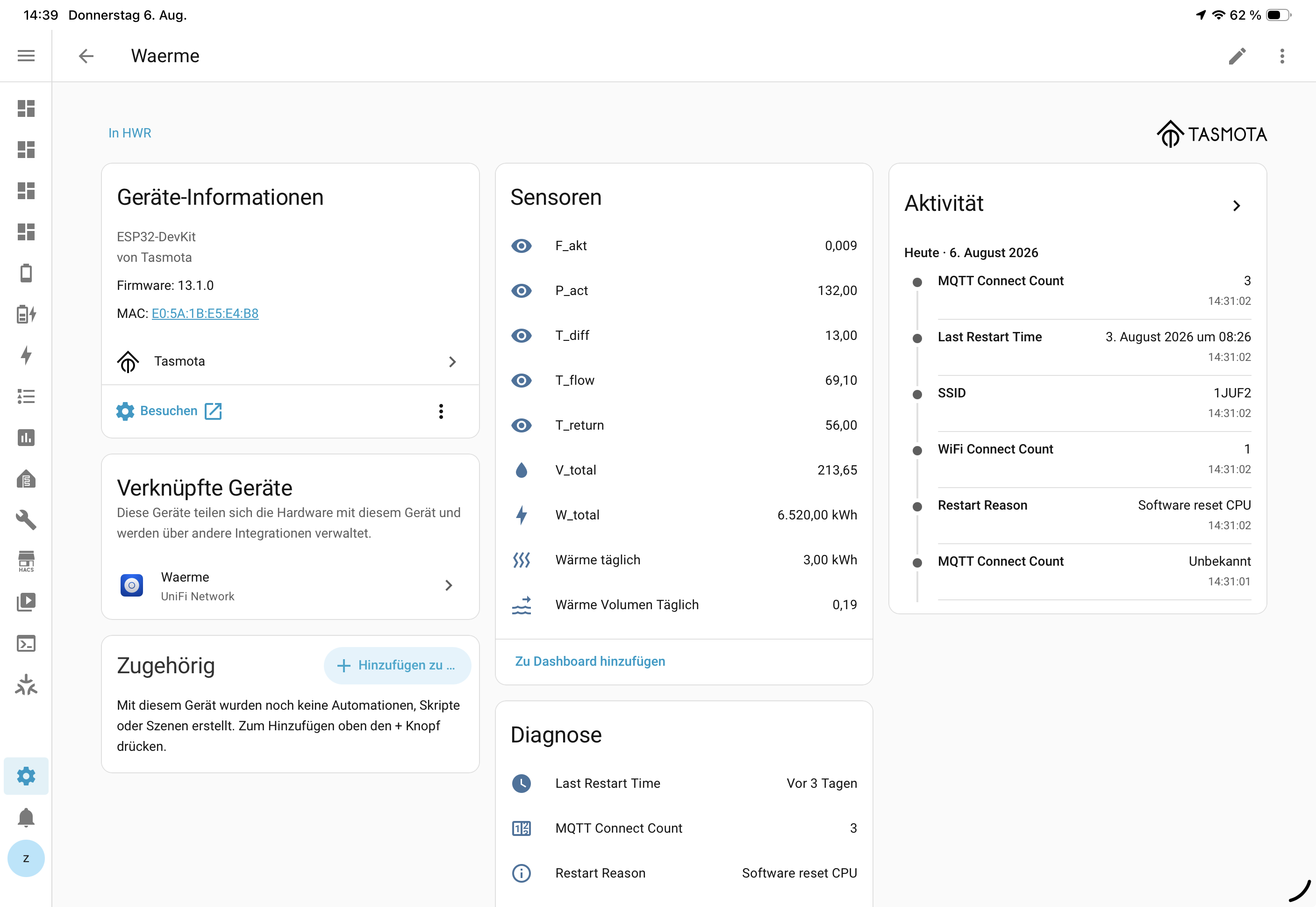Open History chart sidebar icon
1316x907 pixels.
[26, 438]
